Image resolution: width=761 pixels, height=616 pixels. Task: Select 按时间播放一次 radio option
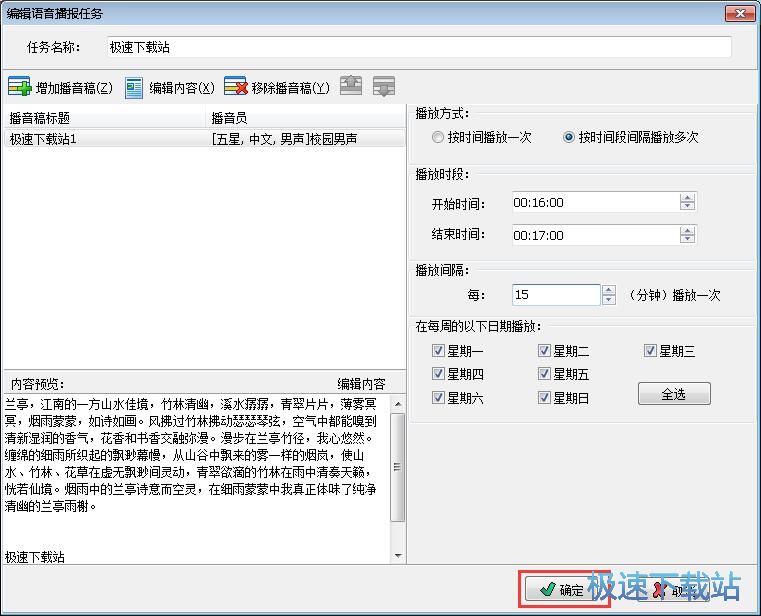(x=438, y=137)
